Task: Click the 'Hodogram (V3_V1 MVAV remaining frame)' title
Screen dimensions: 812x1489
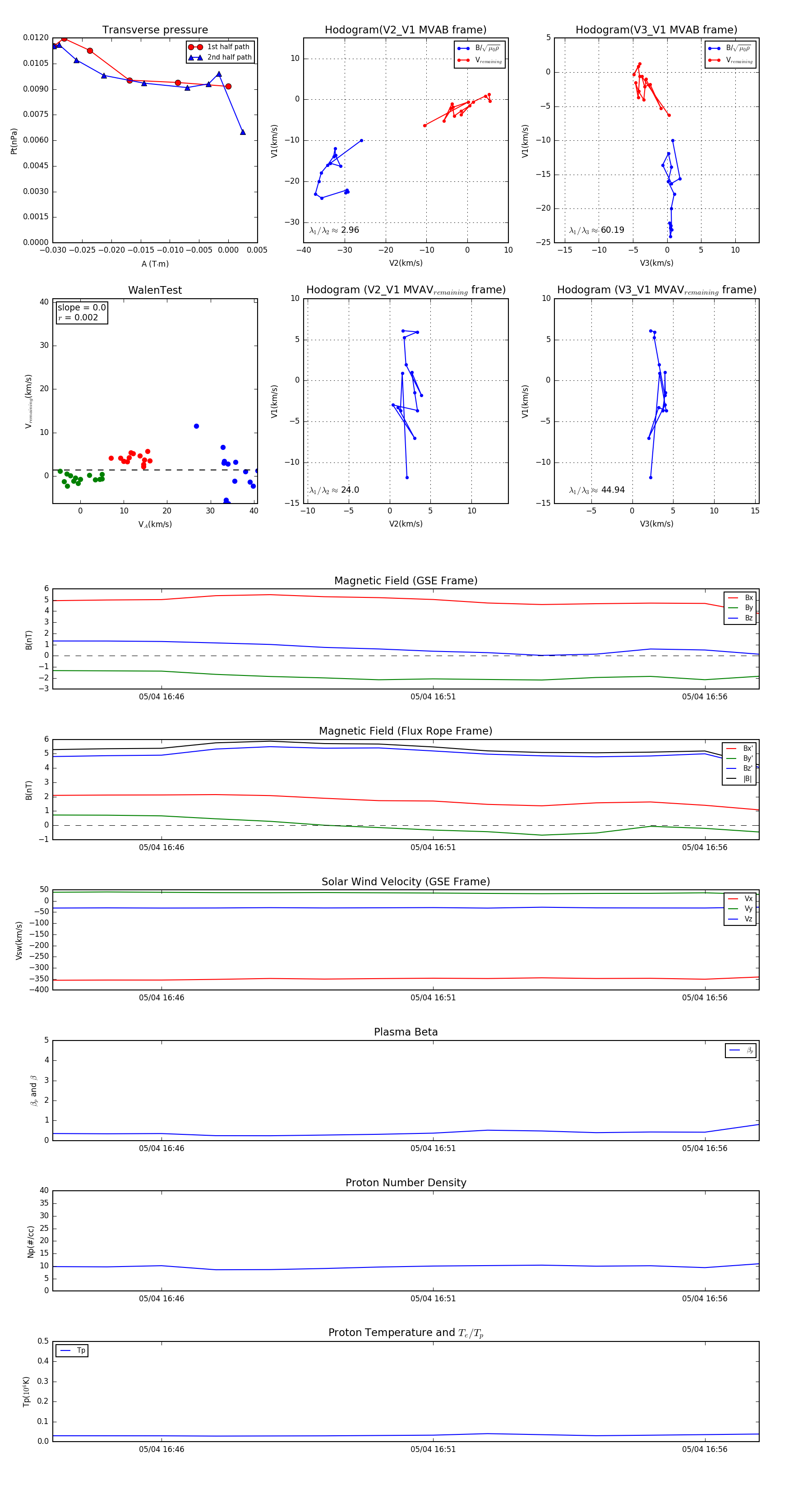Action: [656, 290]
